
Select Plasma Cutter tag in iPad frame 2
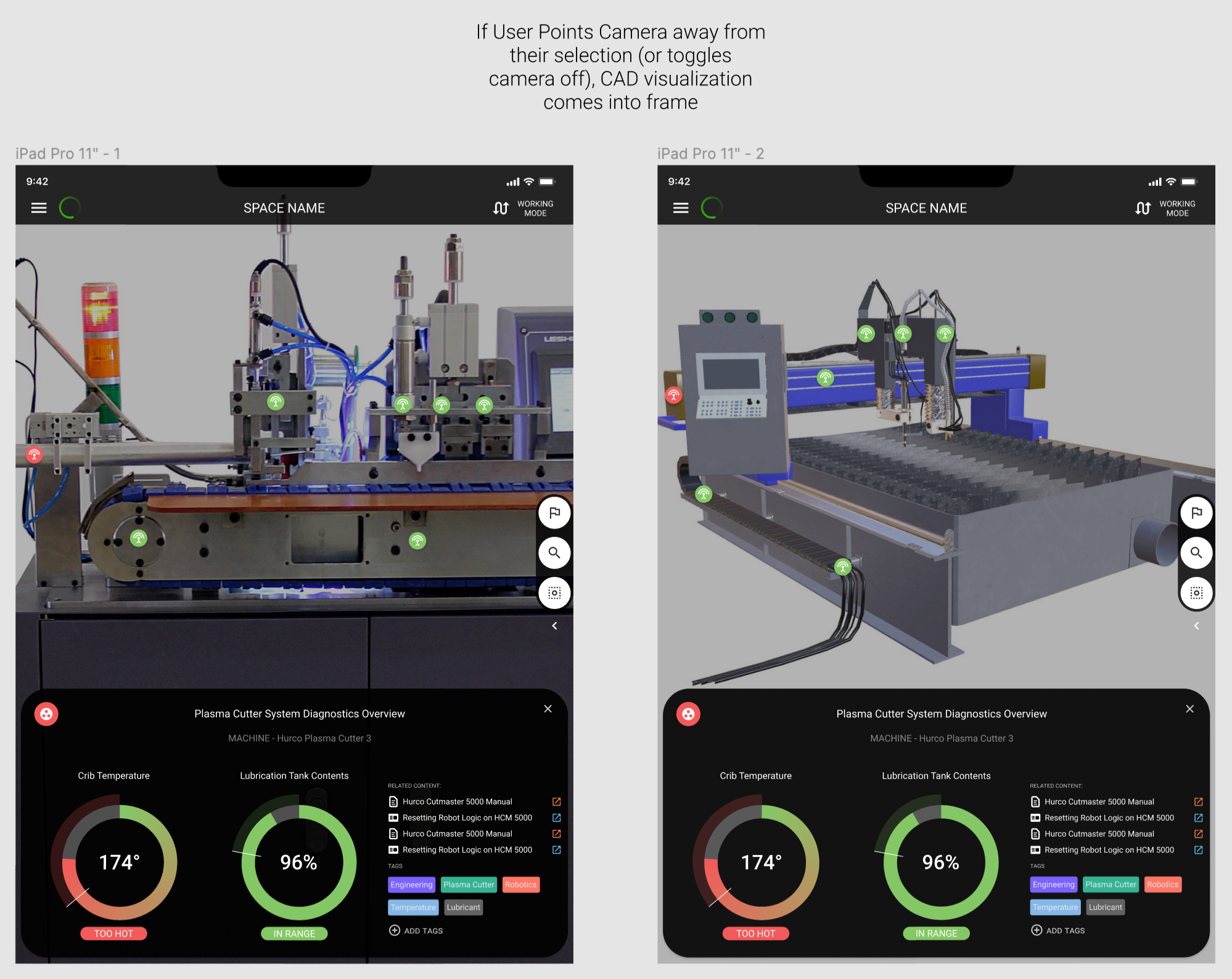pyautogui.click(x=1111, y=885)
